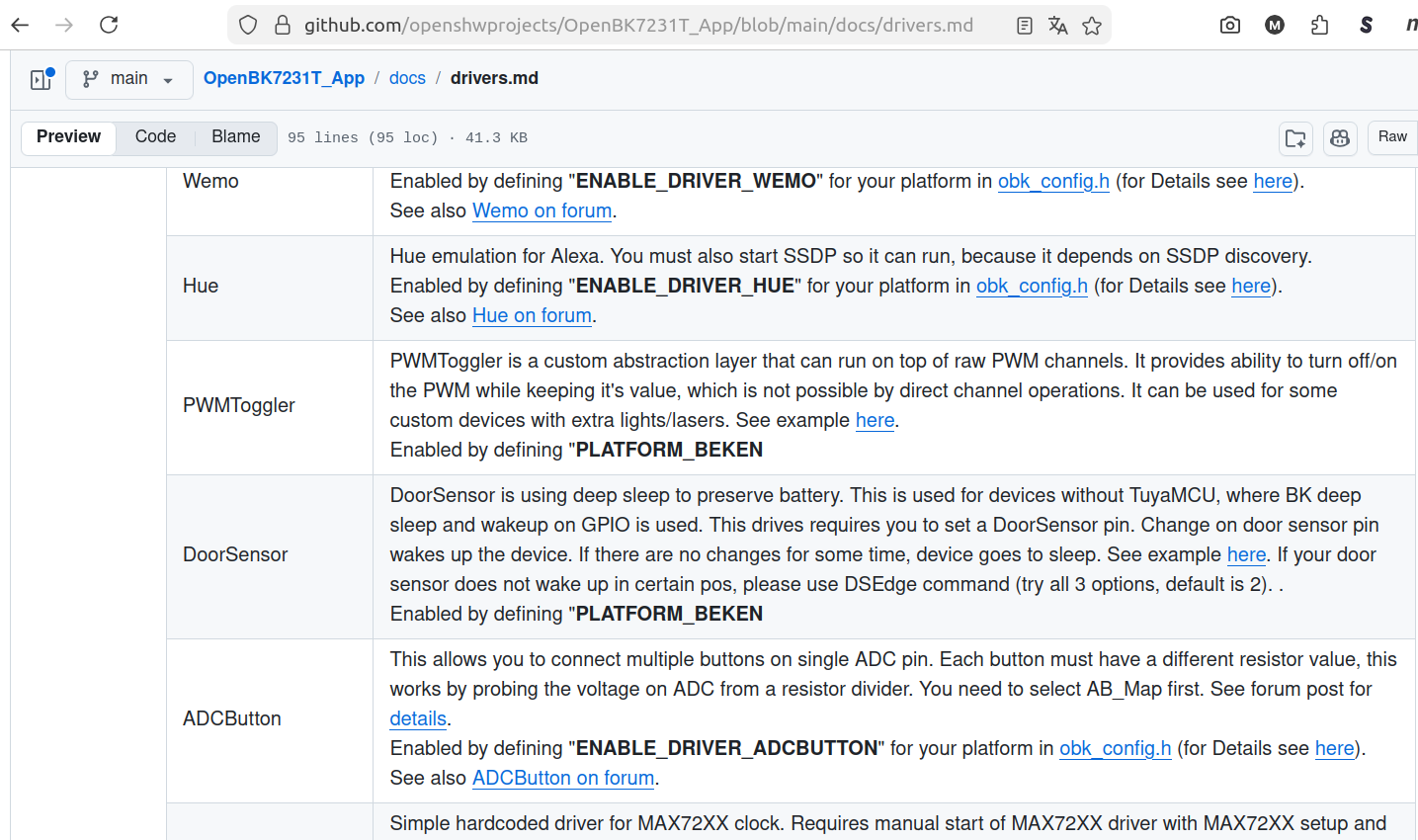
Task: Click the folder sparkle icon in the file toolbar
Action: click(x=1295, y=138)
